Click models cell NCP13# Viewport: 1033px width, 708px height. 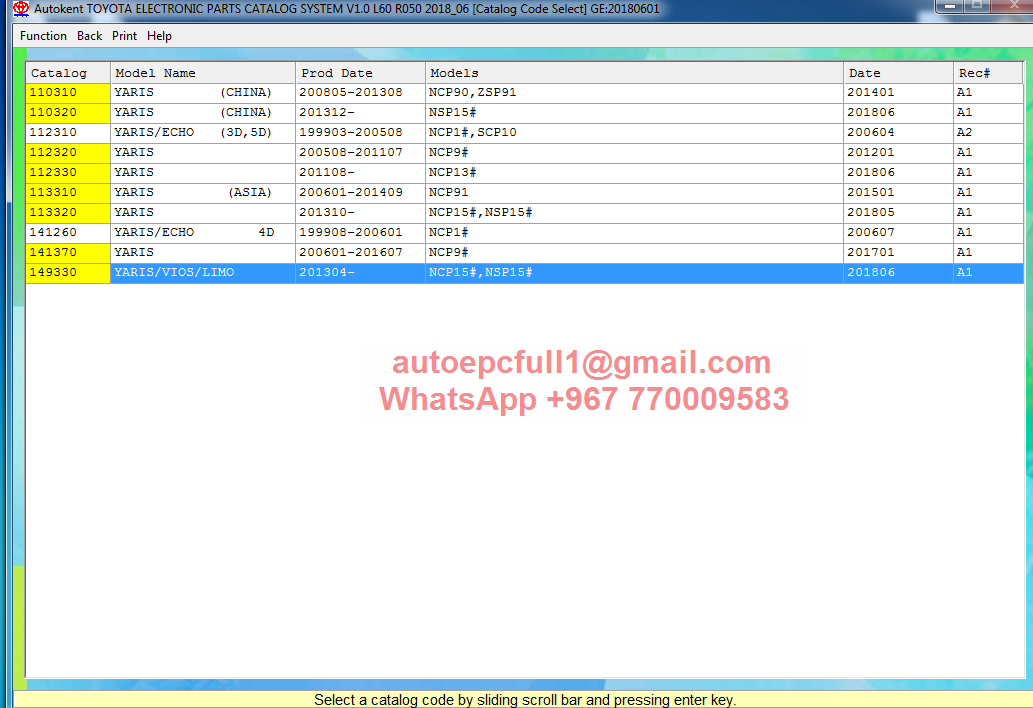coord(634,172)
